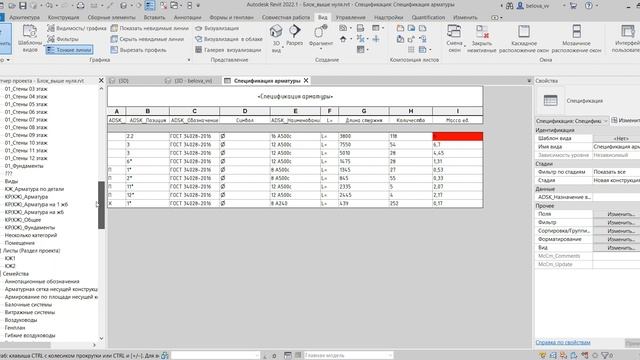Open the Фильтр по стадиям dropdown
640x360 pixels.
(616, 172)
